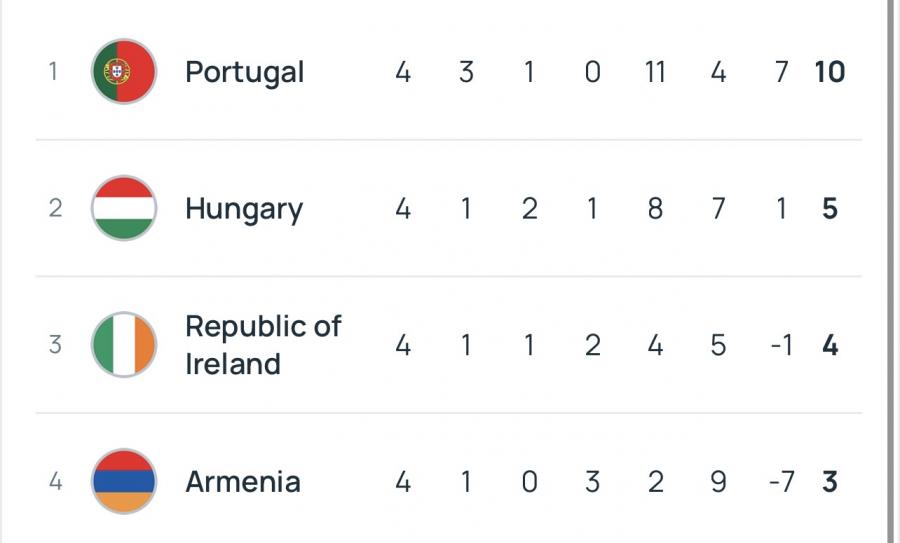Viewport: 900px width, 543px height.
Task: Click rank number 2 beside Hungary's flag
Action: coord(54,208)
